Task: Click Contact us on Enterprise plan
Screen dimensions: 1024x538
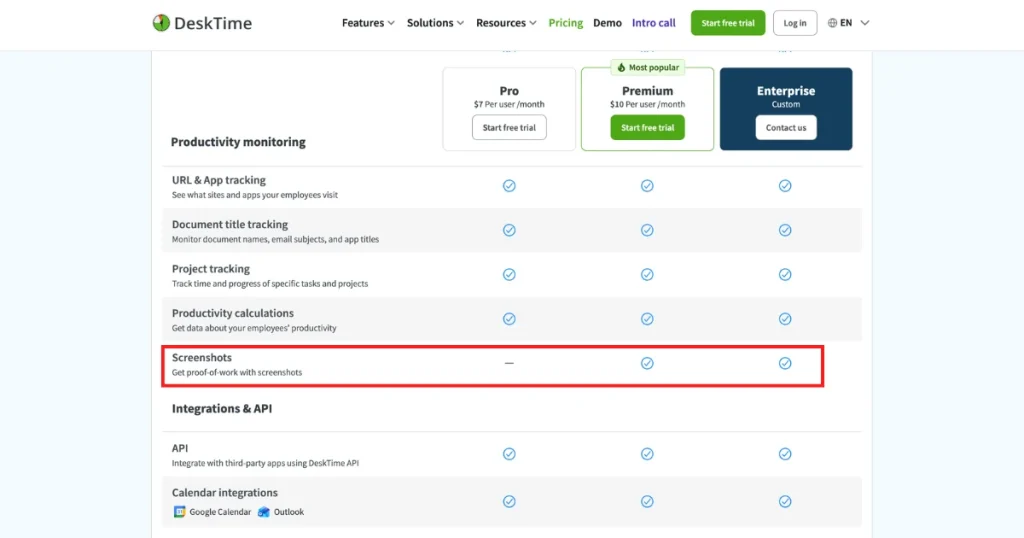Action: coord(786,128)
